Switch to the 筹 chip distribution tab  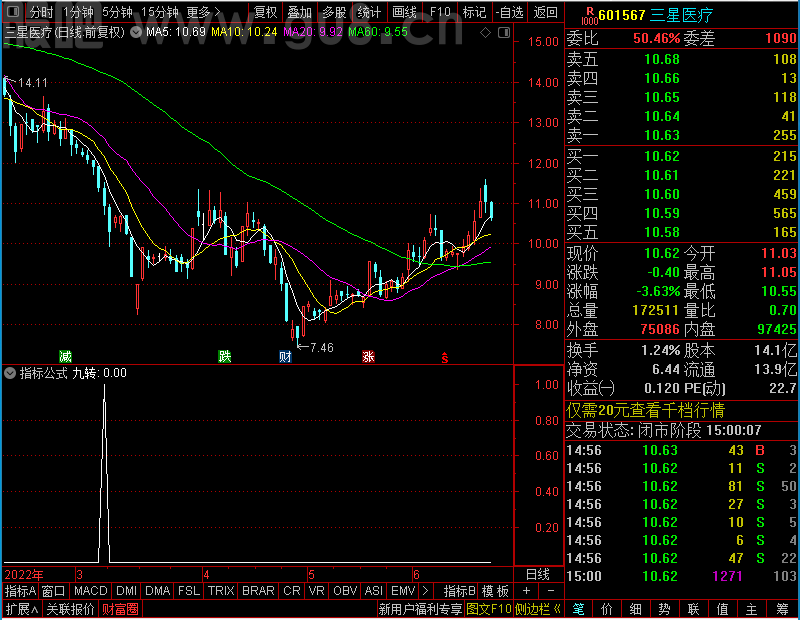[x=782, y=609]
